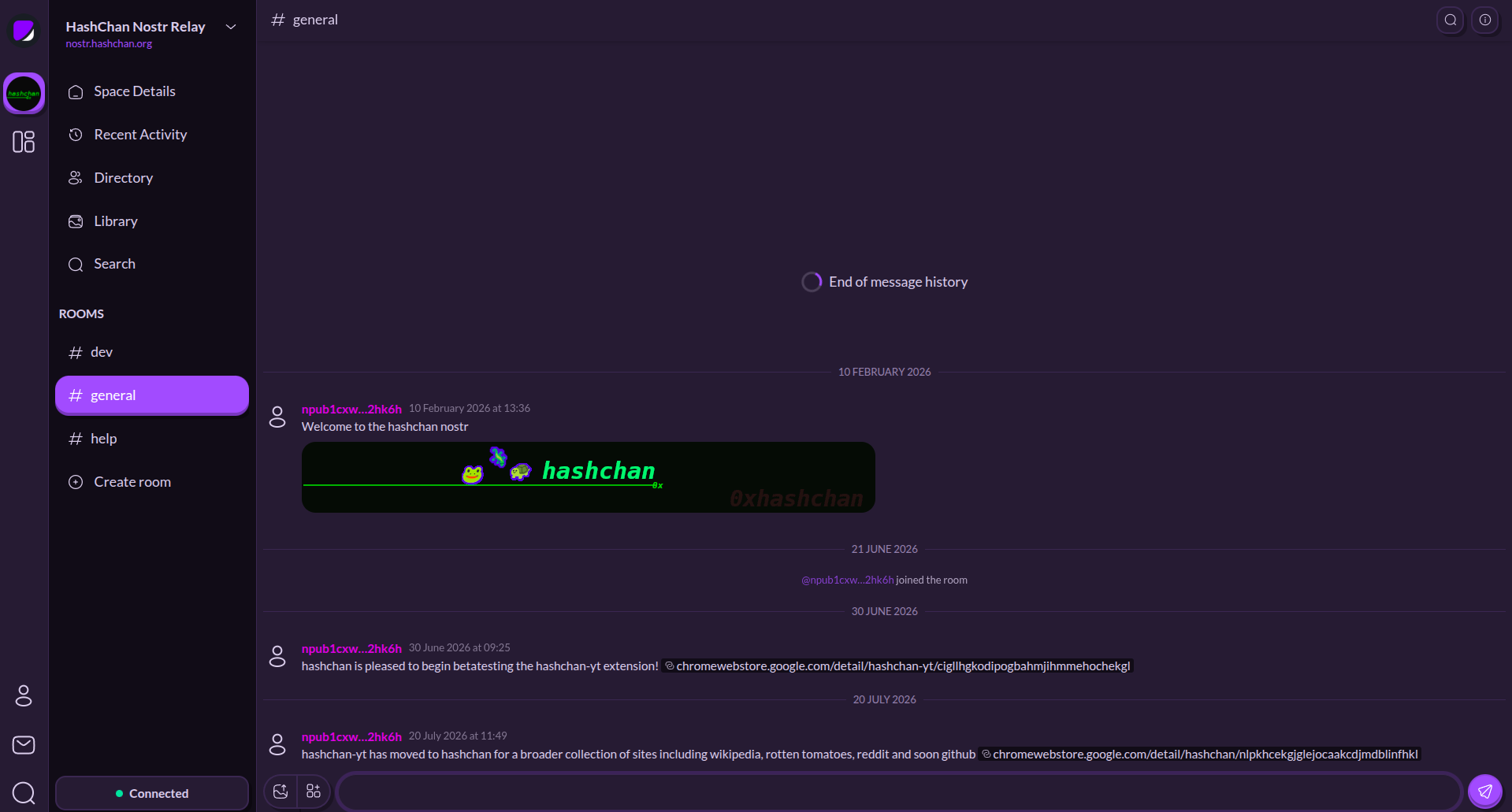Open room info icon in header

click(x=1485, y=20)
